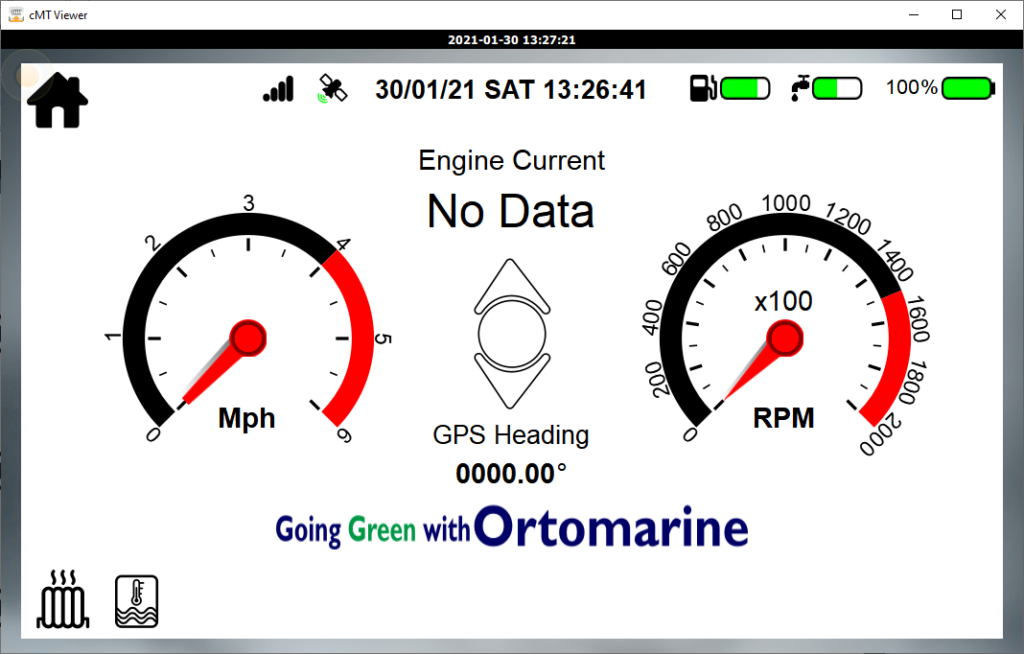
Task: Click the 2000 mark on RPM gauge
Action: pyautogui.click(x=880, y=435)
